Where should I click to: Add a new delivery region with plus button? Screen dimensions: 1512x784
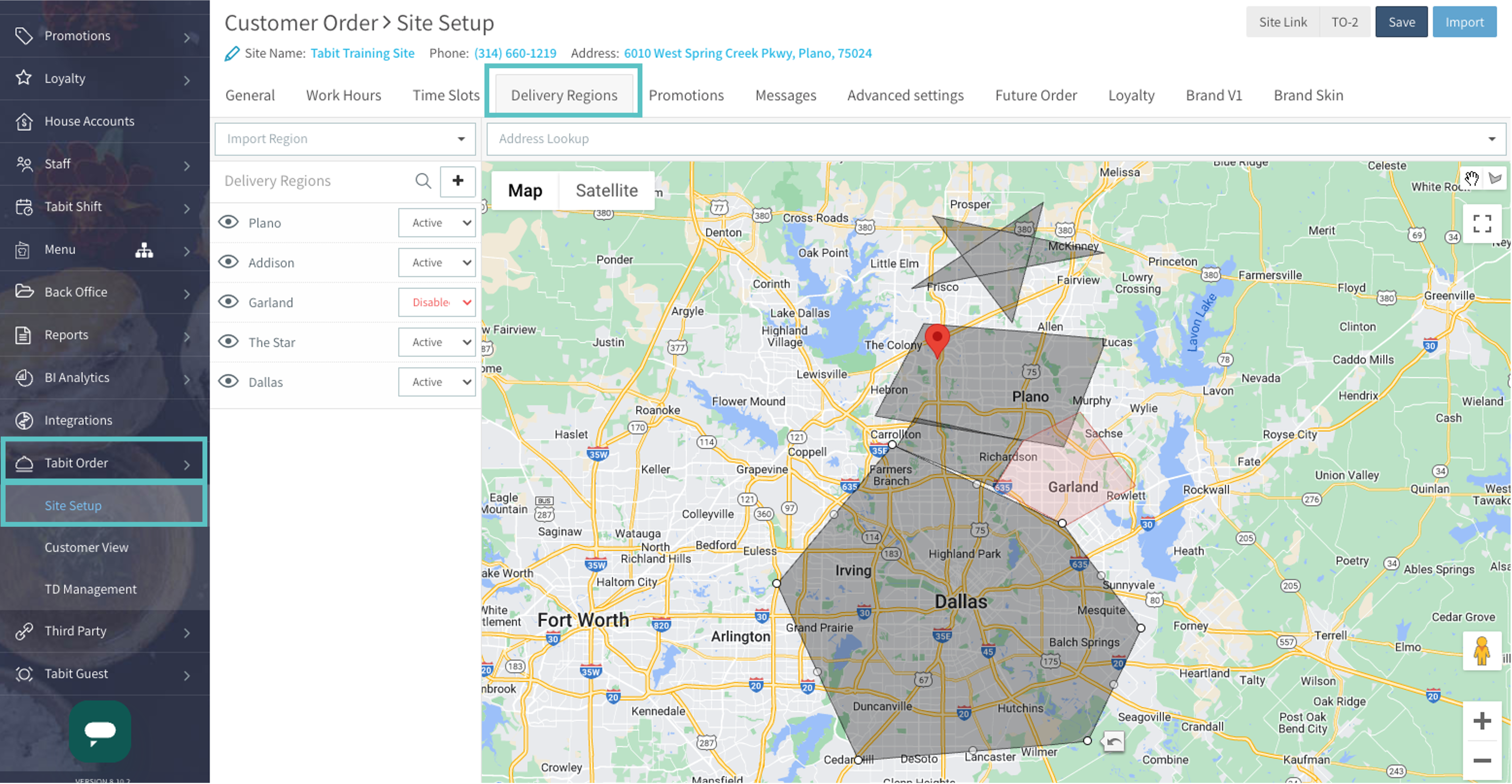point(458,180)
